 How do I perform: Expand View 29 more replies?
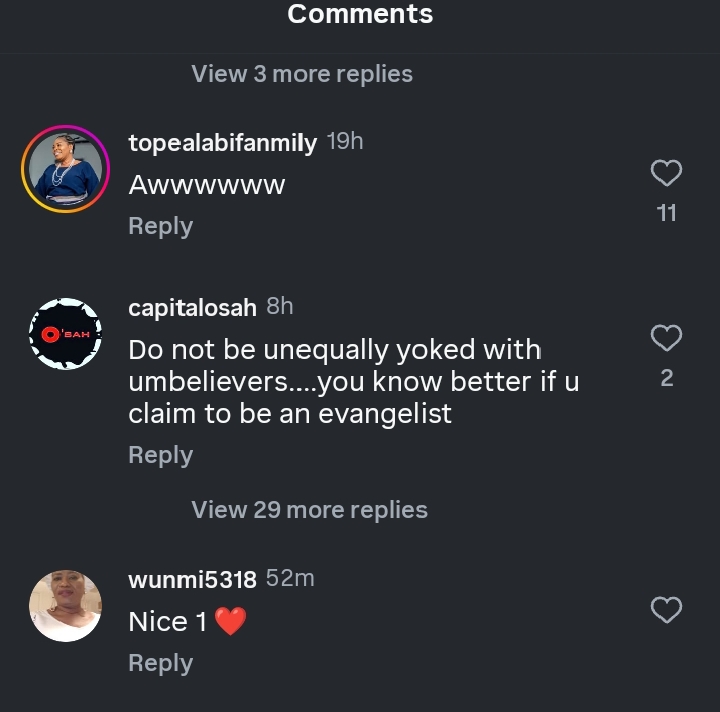pos(309,510)
